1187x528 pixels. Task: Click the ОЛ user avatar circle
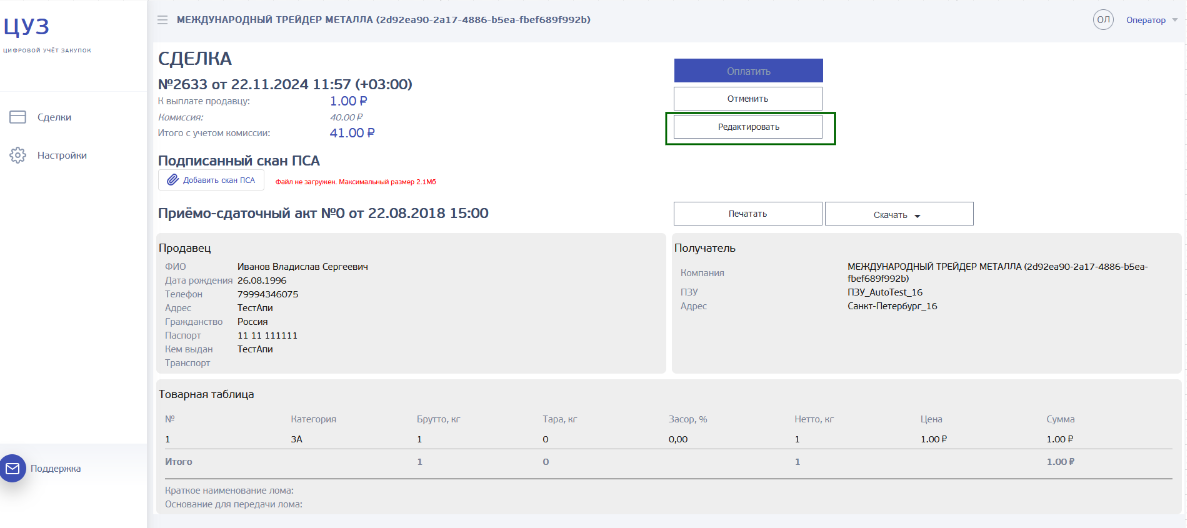(x=1103, y=20)
